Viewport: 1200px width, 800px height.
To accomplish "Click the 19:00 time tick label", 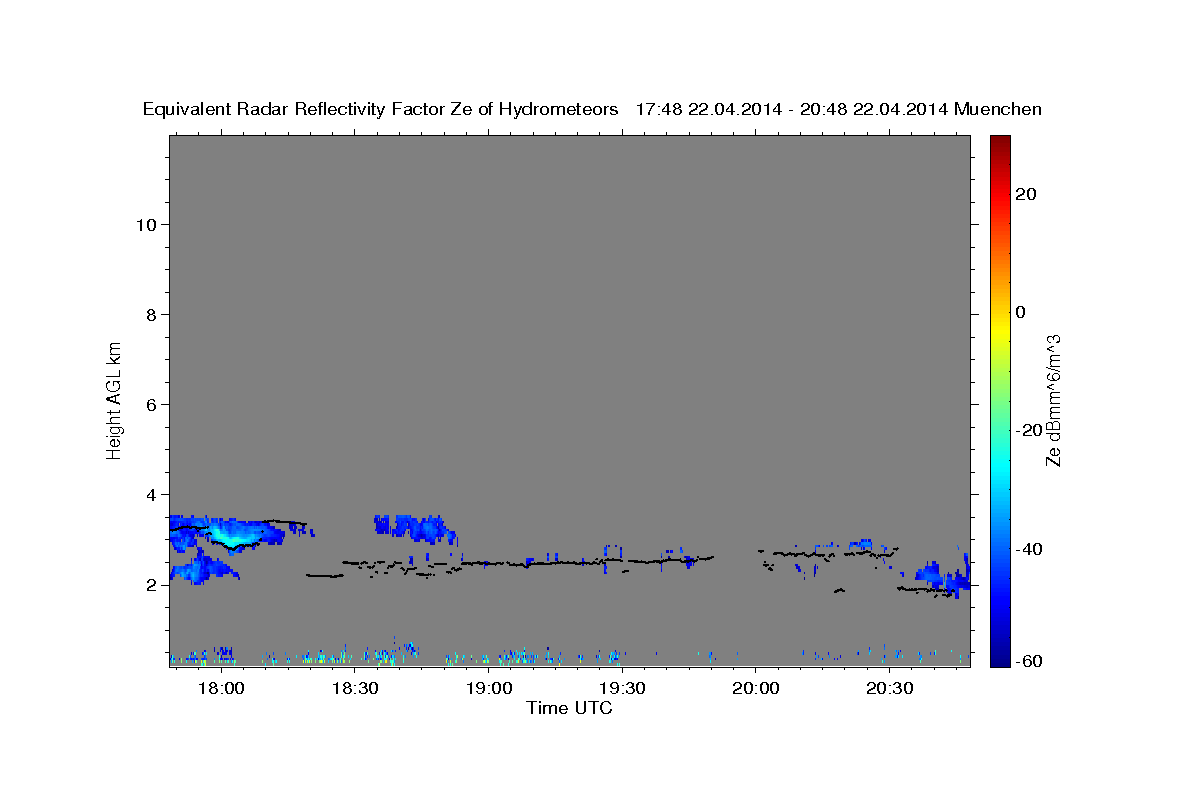I will pyautogui.click(x=488, y=690).
